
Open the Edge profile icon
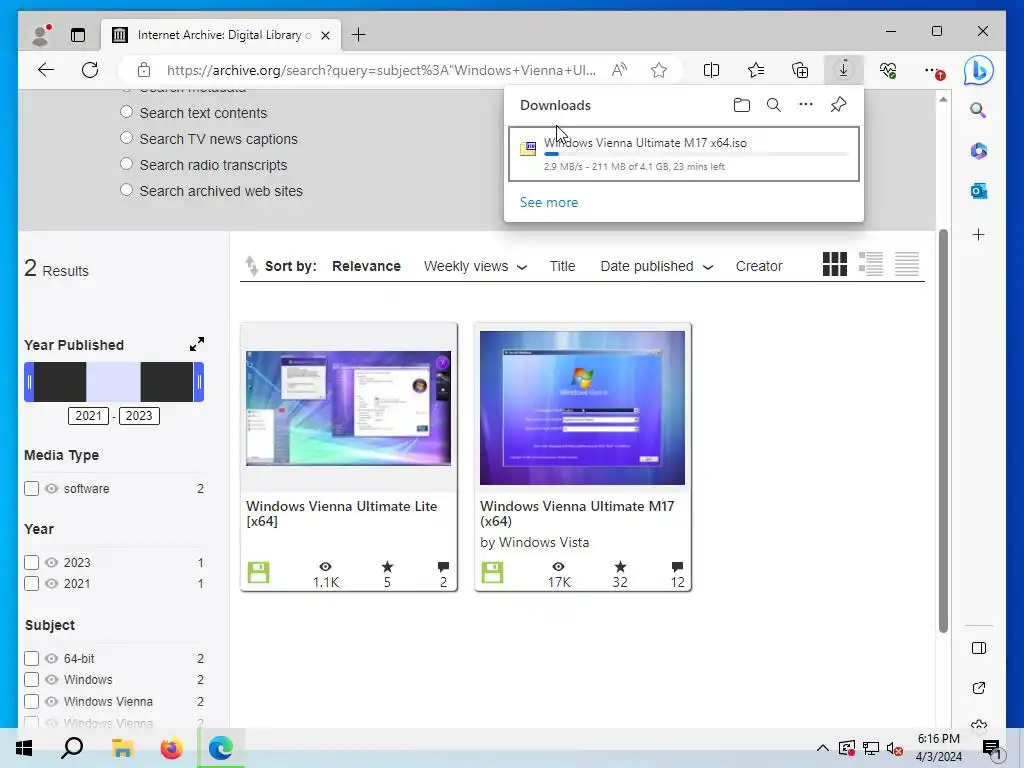(x=41, y=35)
